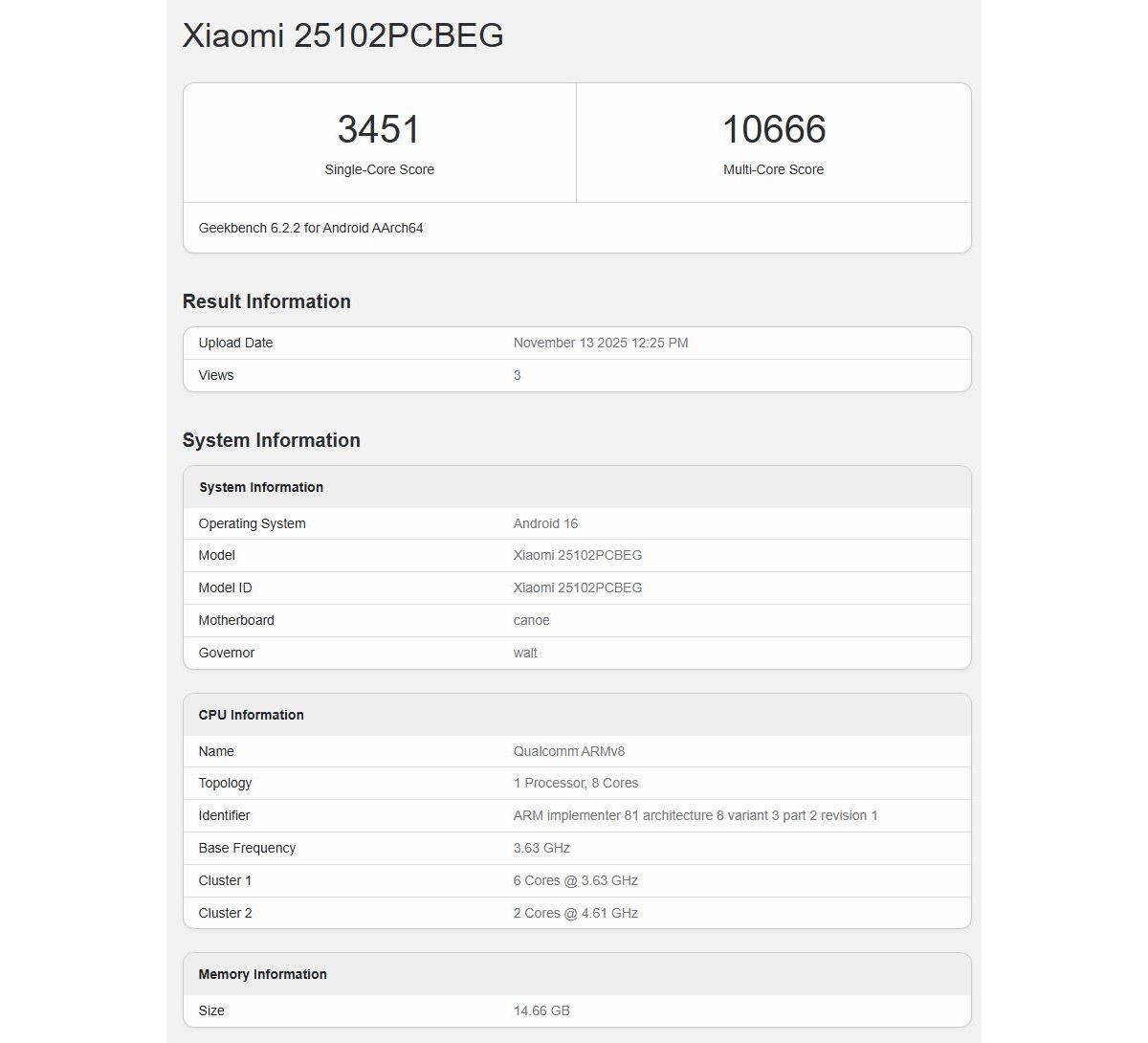Click the Cluster 1 frequency row
The height and width of the screenshot is (1043, 1148).
(574, 880)
